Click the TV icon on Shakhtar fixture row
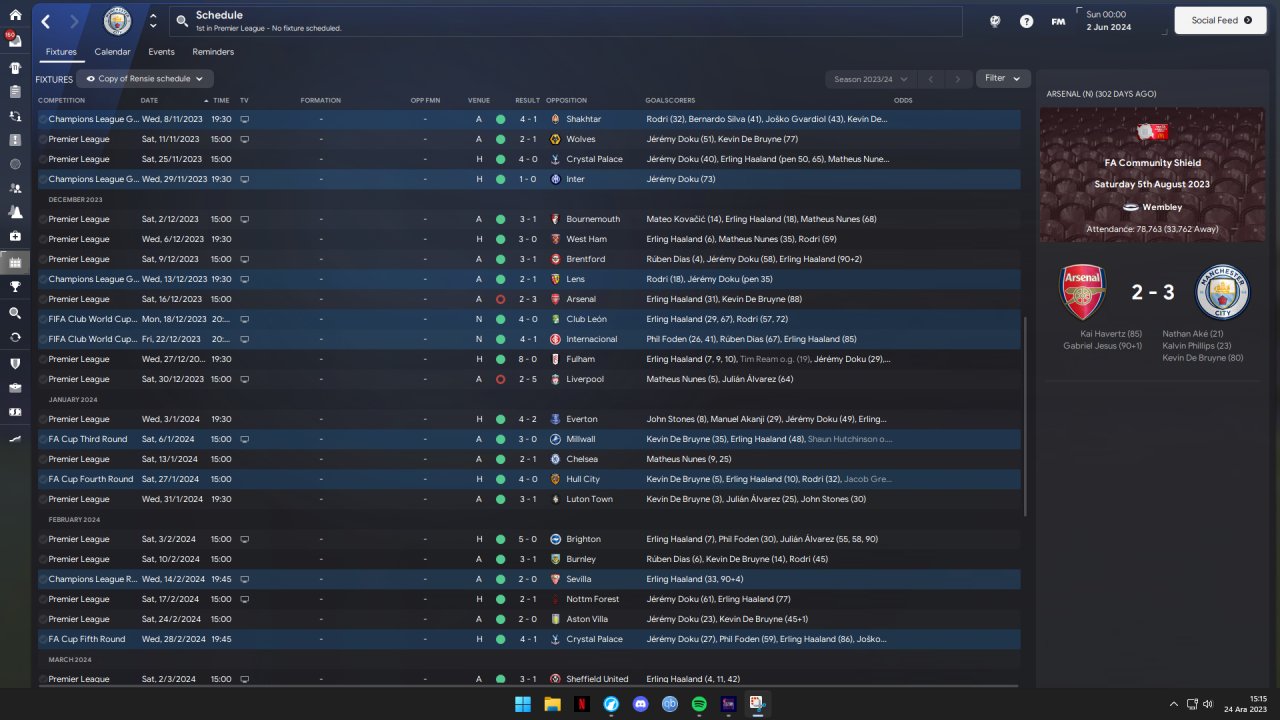This screenshot has width=1280, height=720. click(244, 119)
